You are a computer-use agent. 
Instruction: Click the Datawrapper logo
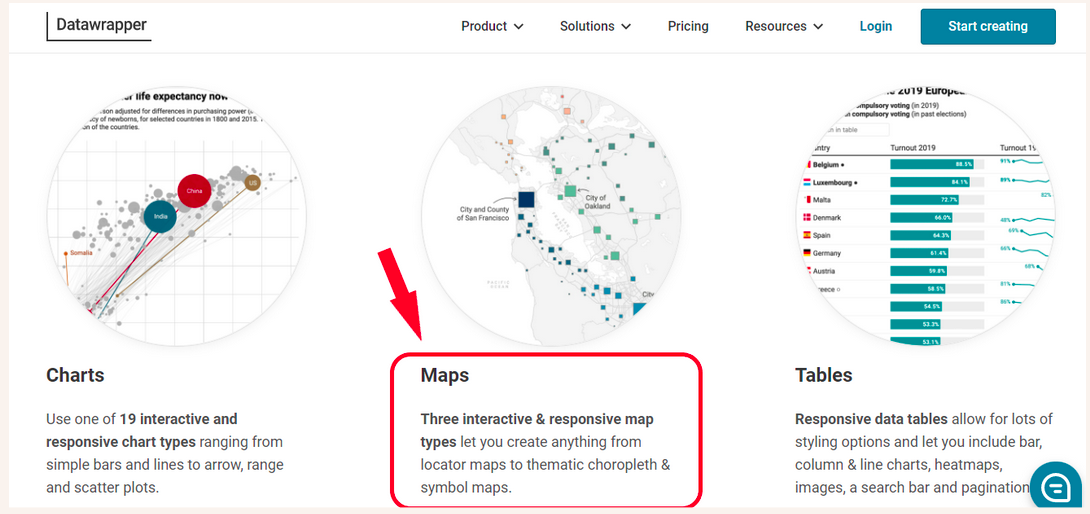(99, 24)
